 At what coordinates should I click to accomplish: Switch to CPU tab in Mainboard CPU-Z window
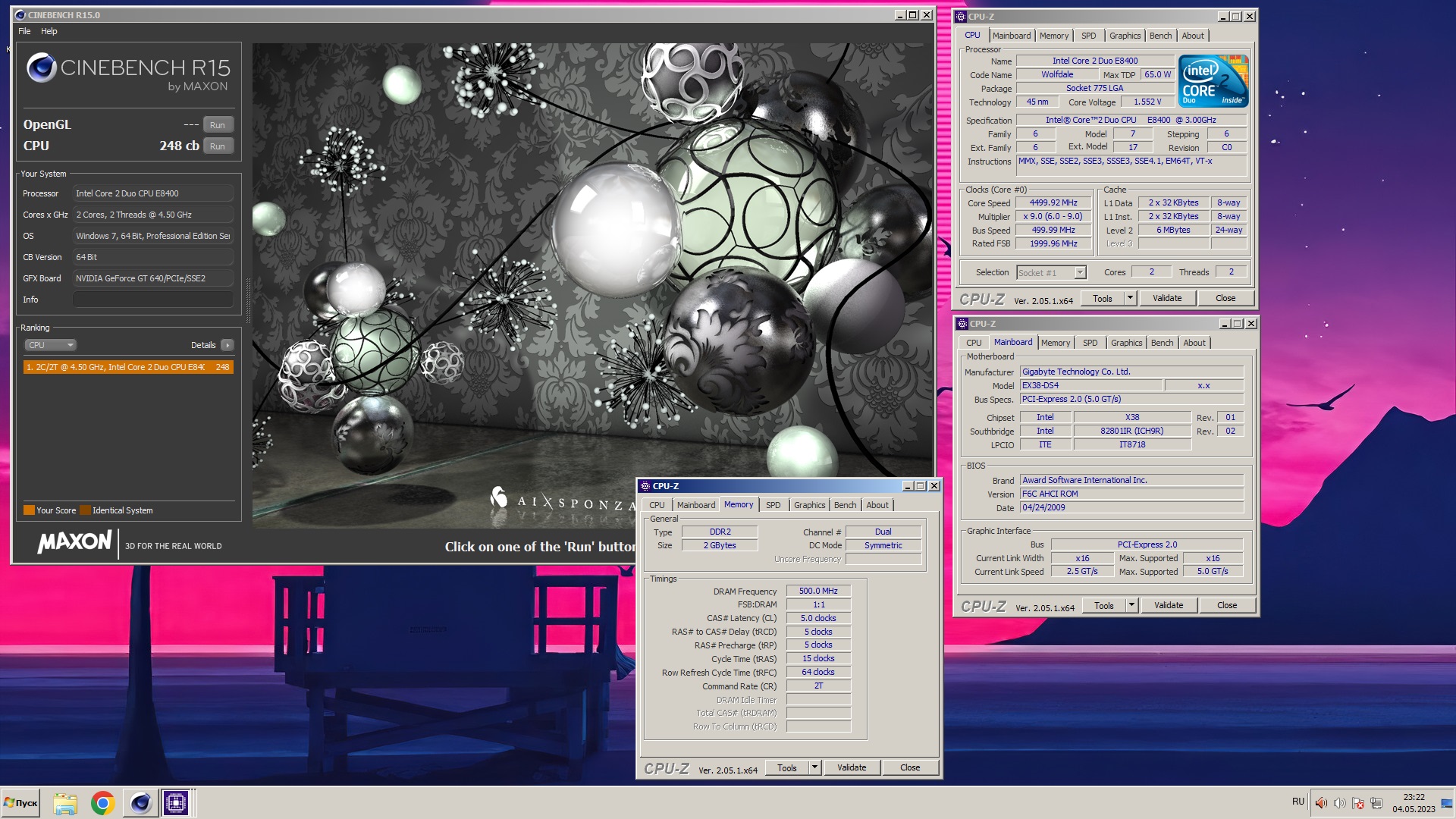[974, 343]
